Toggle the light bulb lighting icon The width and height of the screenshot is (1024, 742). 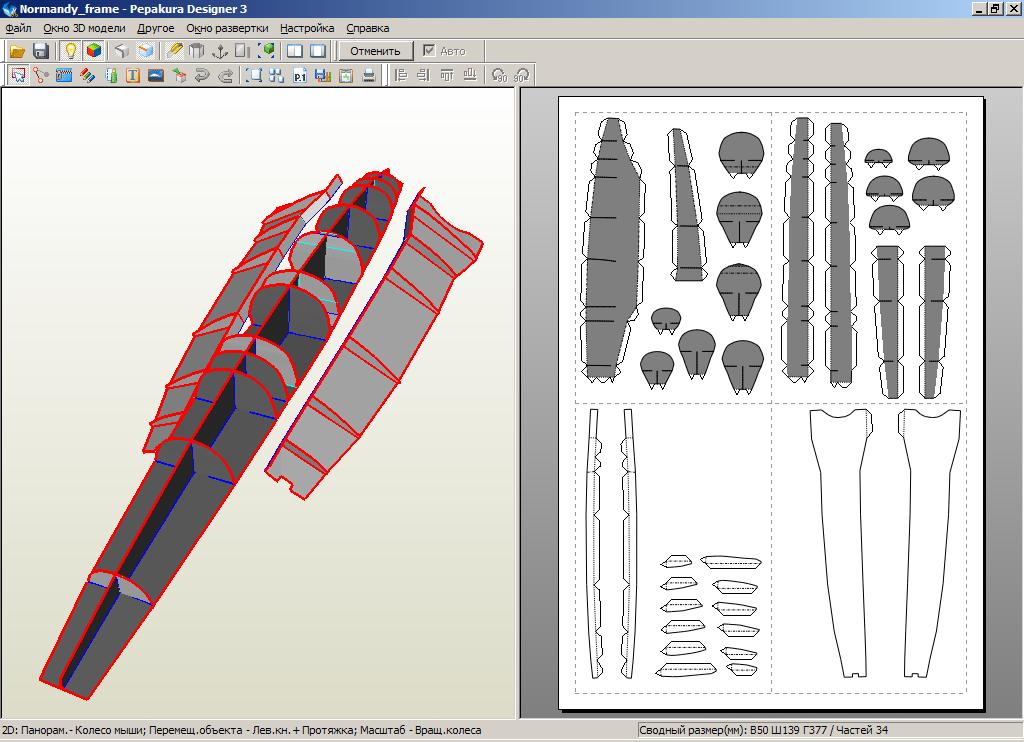tap(70, 51)
